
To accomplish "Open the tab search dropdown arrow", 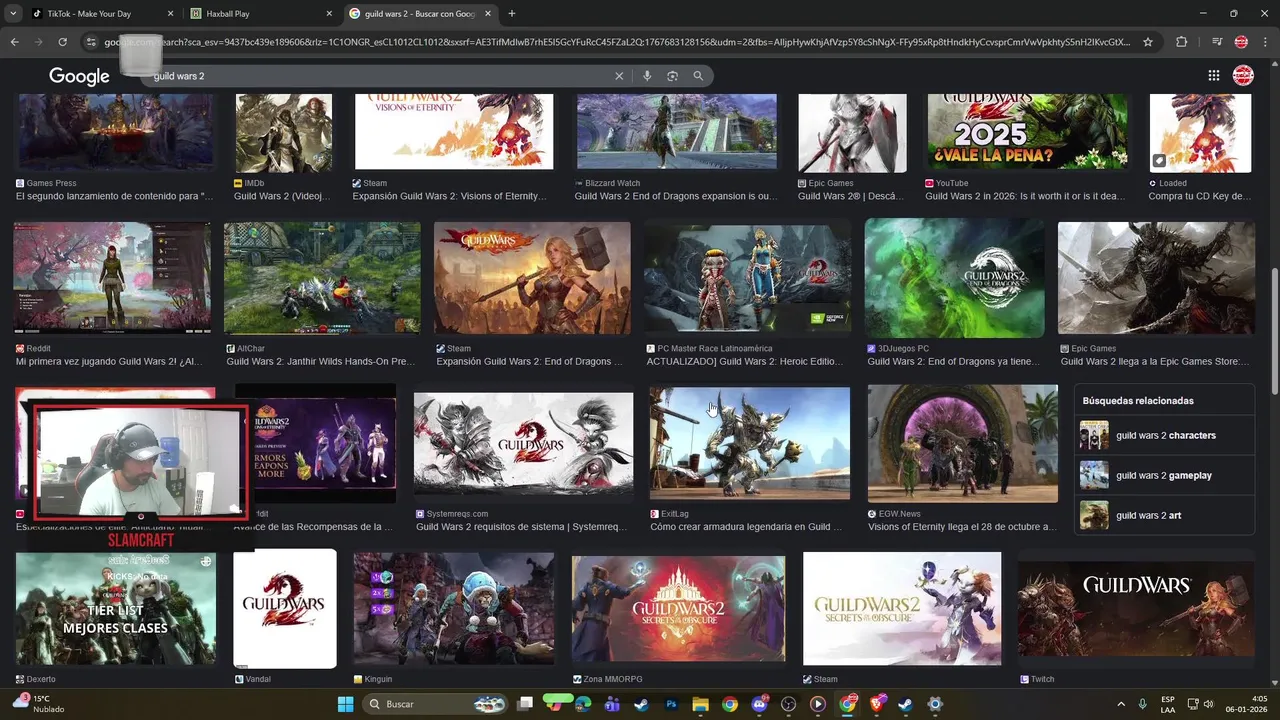I will (x=12, y=14).
